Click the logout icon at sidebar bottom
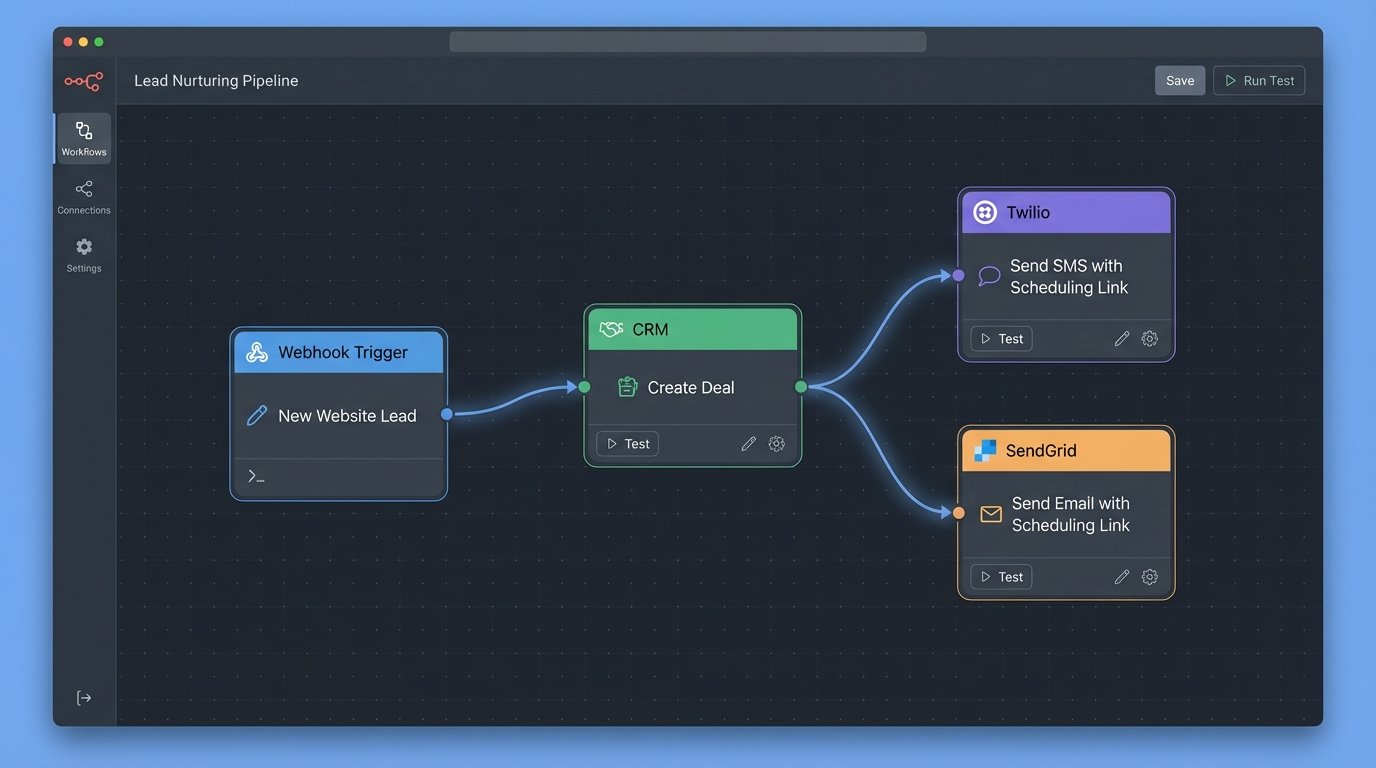The width and height of the screenshot is (1376, 768). pos(84,698)
